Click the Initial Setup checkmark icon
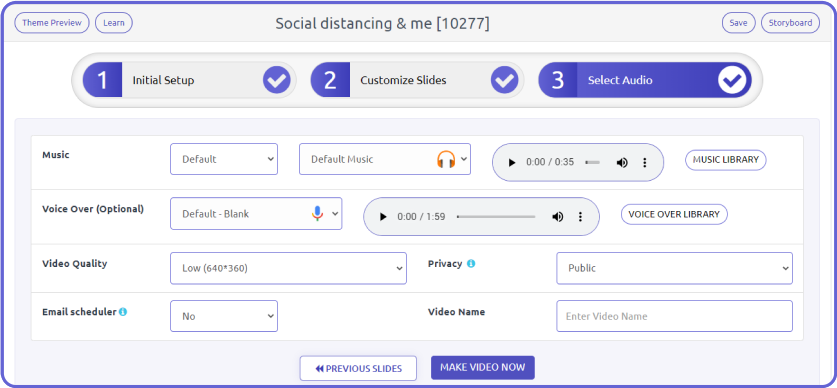The width and height of the screenshot is (837, 388). pos(277,80)
